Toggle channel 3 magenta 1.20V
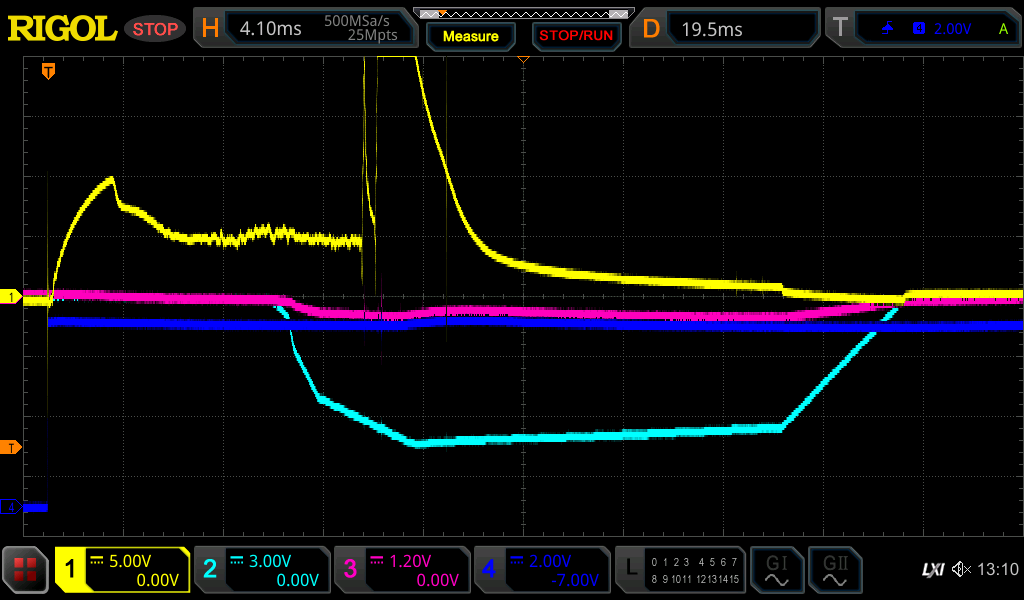Screen dimensions: 1024x600 click(x=402, y=570)
